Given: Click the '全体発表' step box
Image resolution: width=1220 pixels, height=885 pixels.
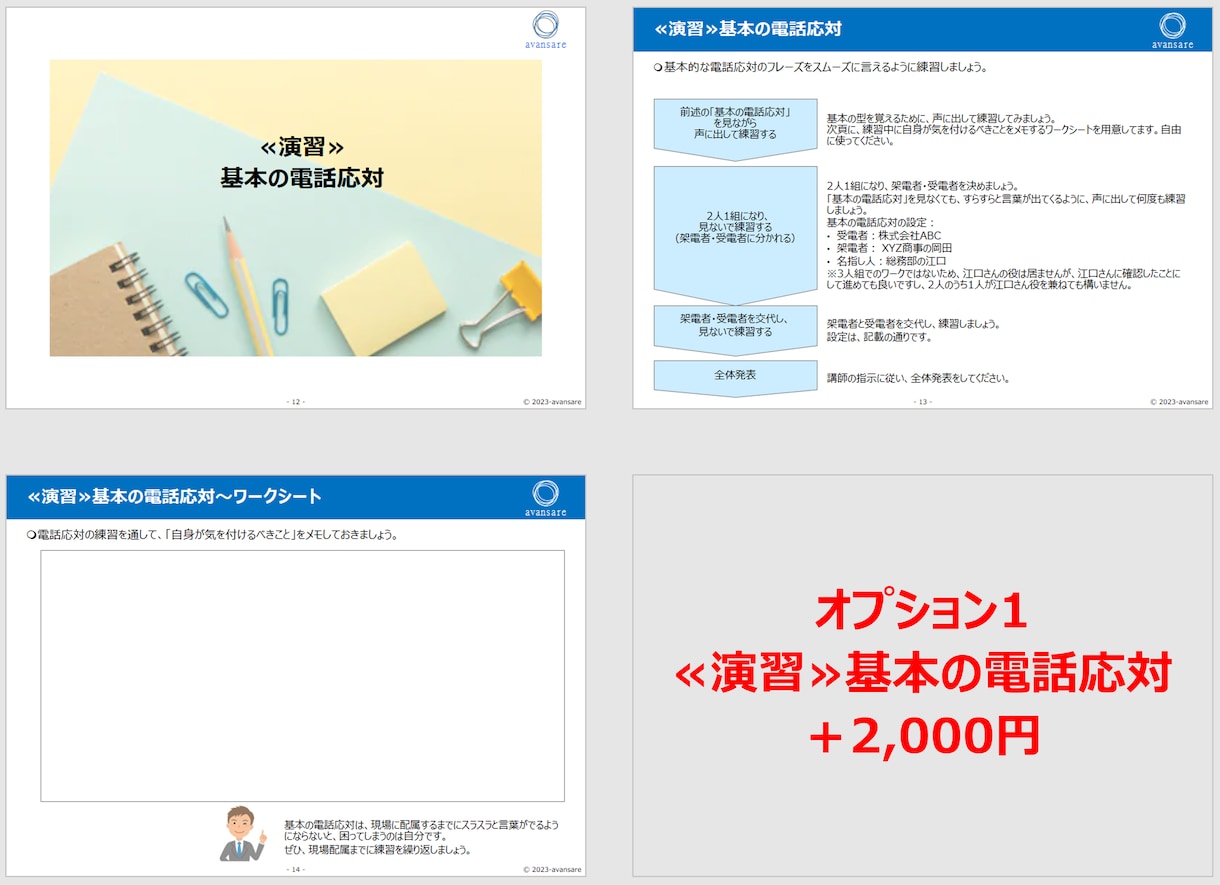Looking at the screenshot, I should pyautogui.click(x=735, y=377).
